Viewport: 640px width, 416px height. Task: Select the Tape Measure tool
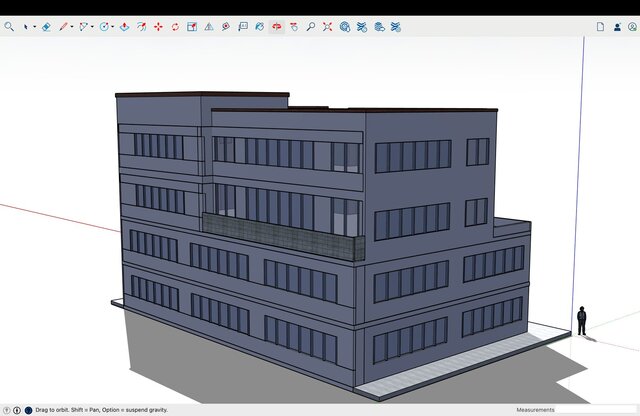[x=209, y=27]
